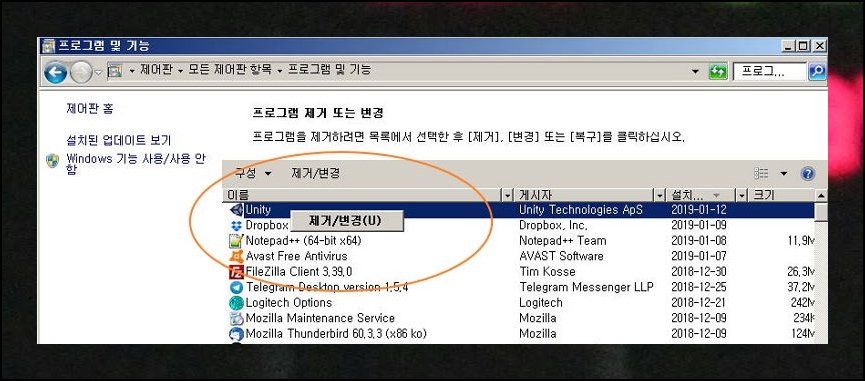Click install date 2019-01-08
Viewport: 865px width, 381px height.
point(699,241)
